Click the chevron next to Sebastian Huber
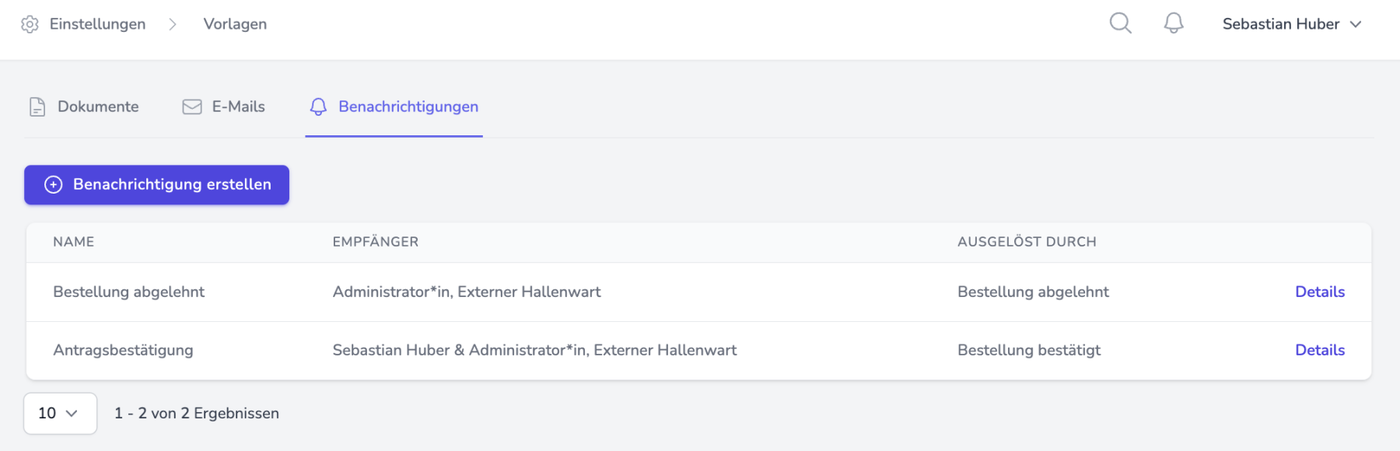This screenshot has width=1400, height=451. click(1356, 24)
